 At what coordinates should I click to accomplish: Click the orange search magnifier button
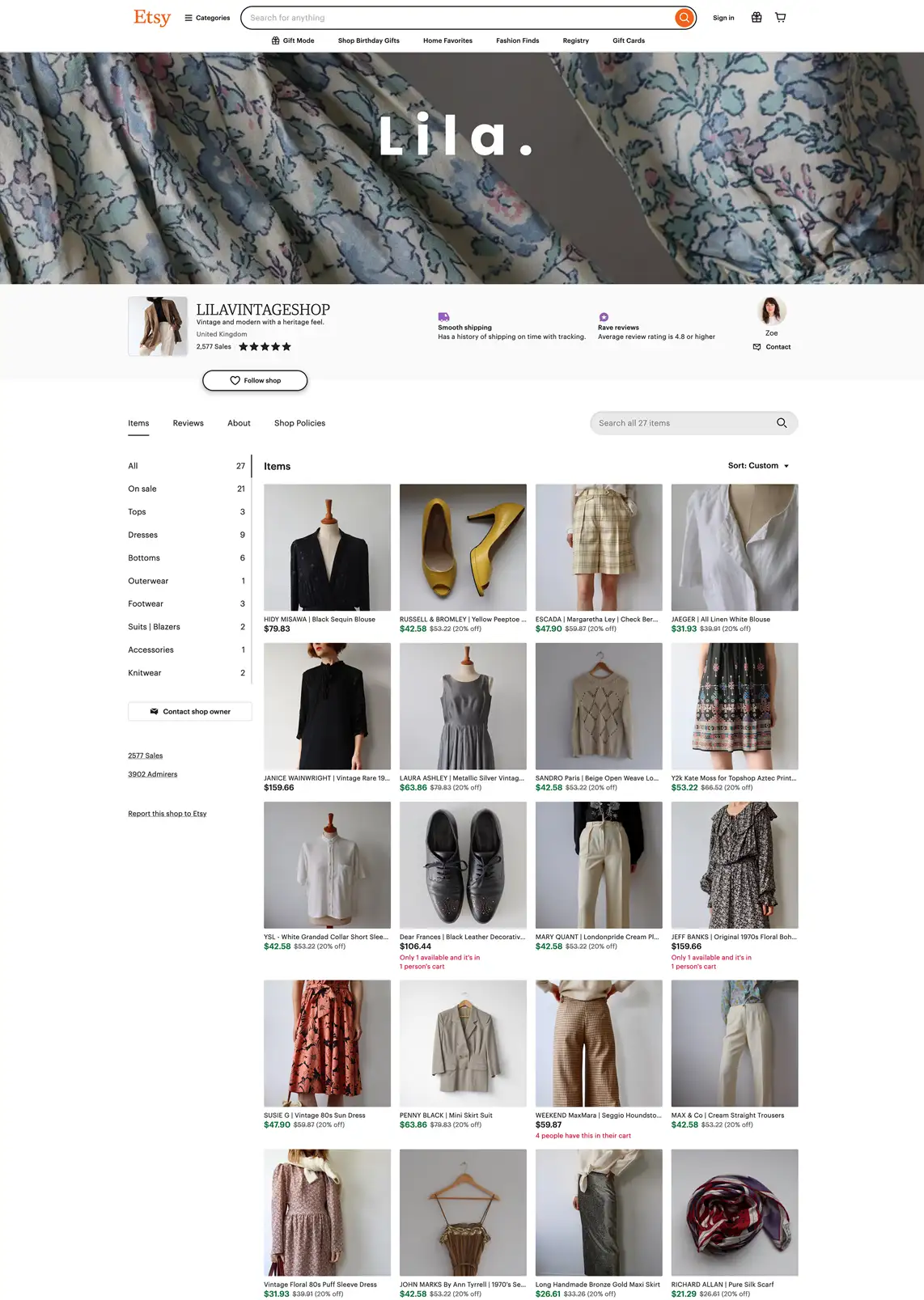[x=685, y=18]
